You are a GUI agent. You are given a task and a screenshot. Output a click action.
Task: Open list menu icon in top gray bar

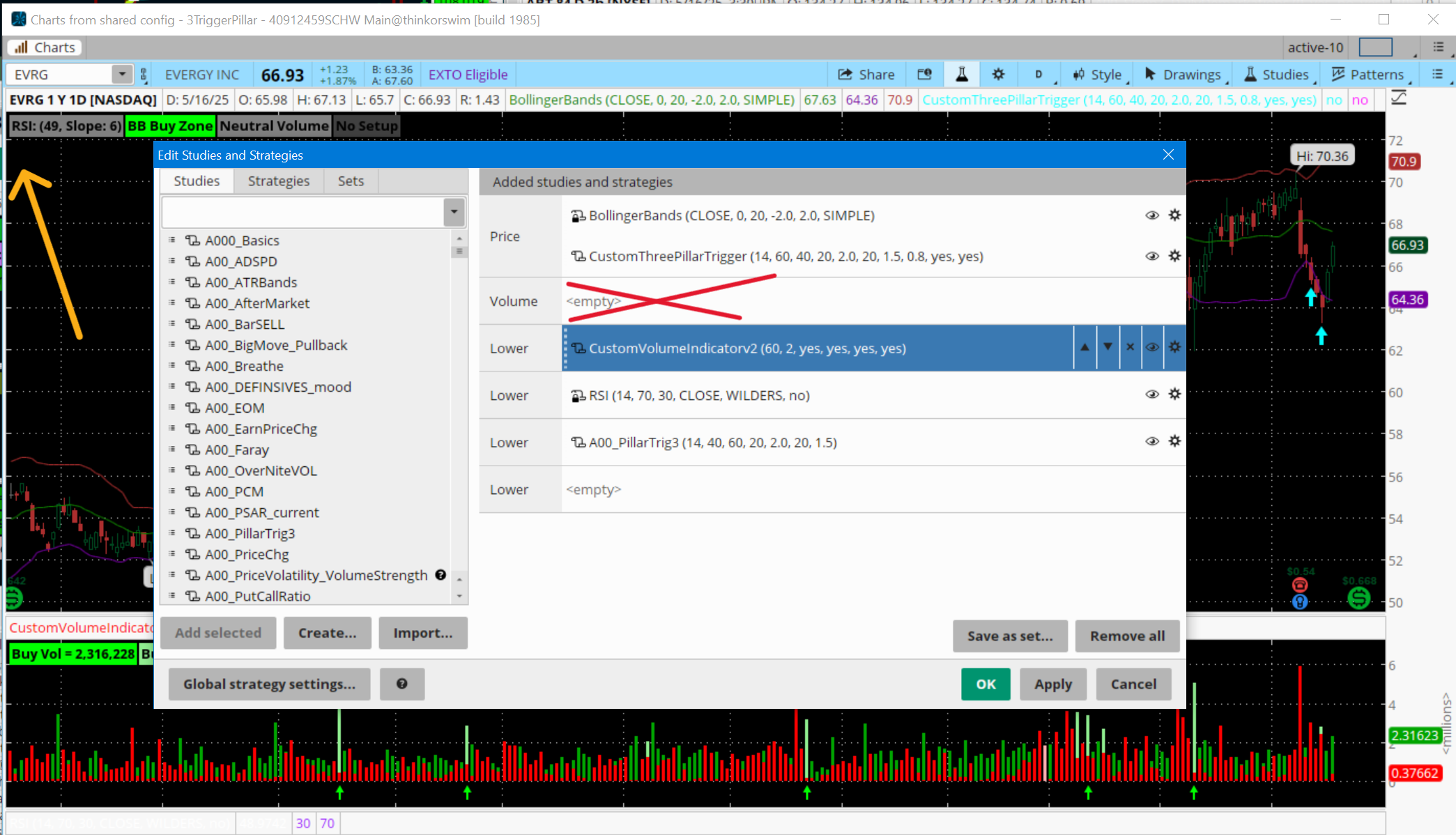[1439, 47]
